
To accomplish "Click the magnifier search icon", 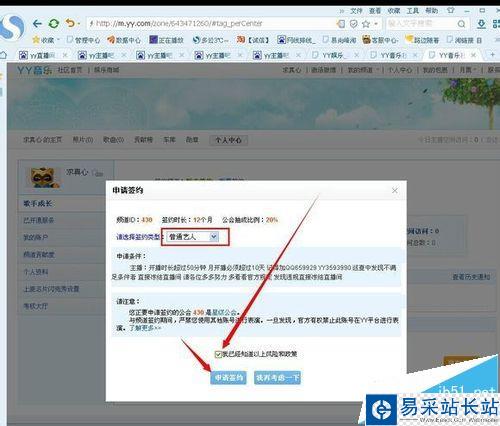I will pyautogui.click(x=461, y=24).
